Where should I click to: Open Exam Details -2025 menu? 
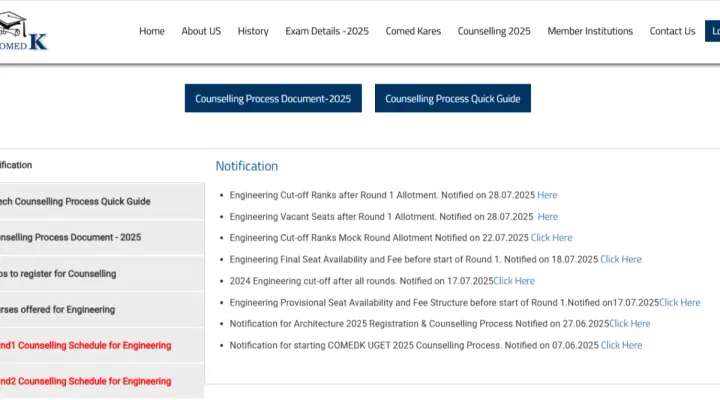click(x=327, y=31)
